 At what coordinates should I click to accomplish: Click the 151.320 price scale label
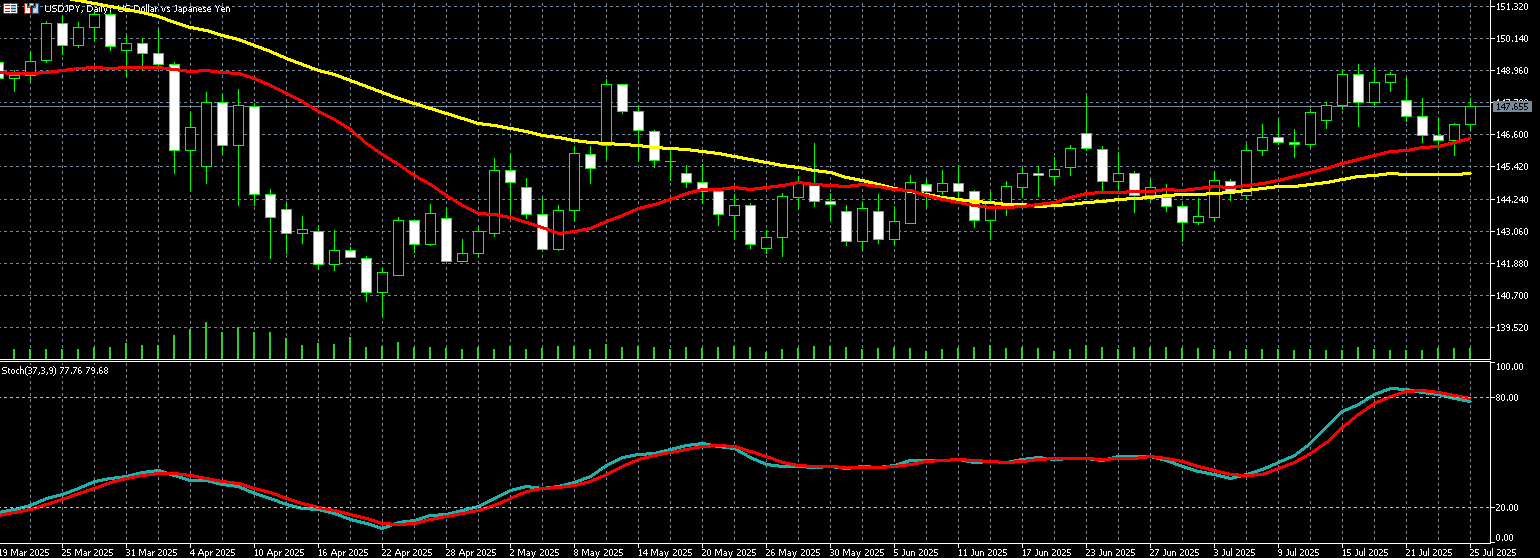click(x=1511, y=7)
